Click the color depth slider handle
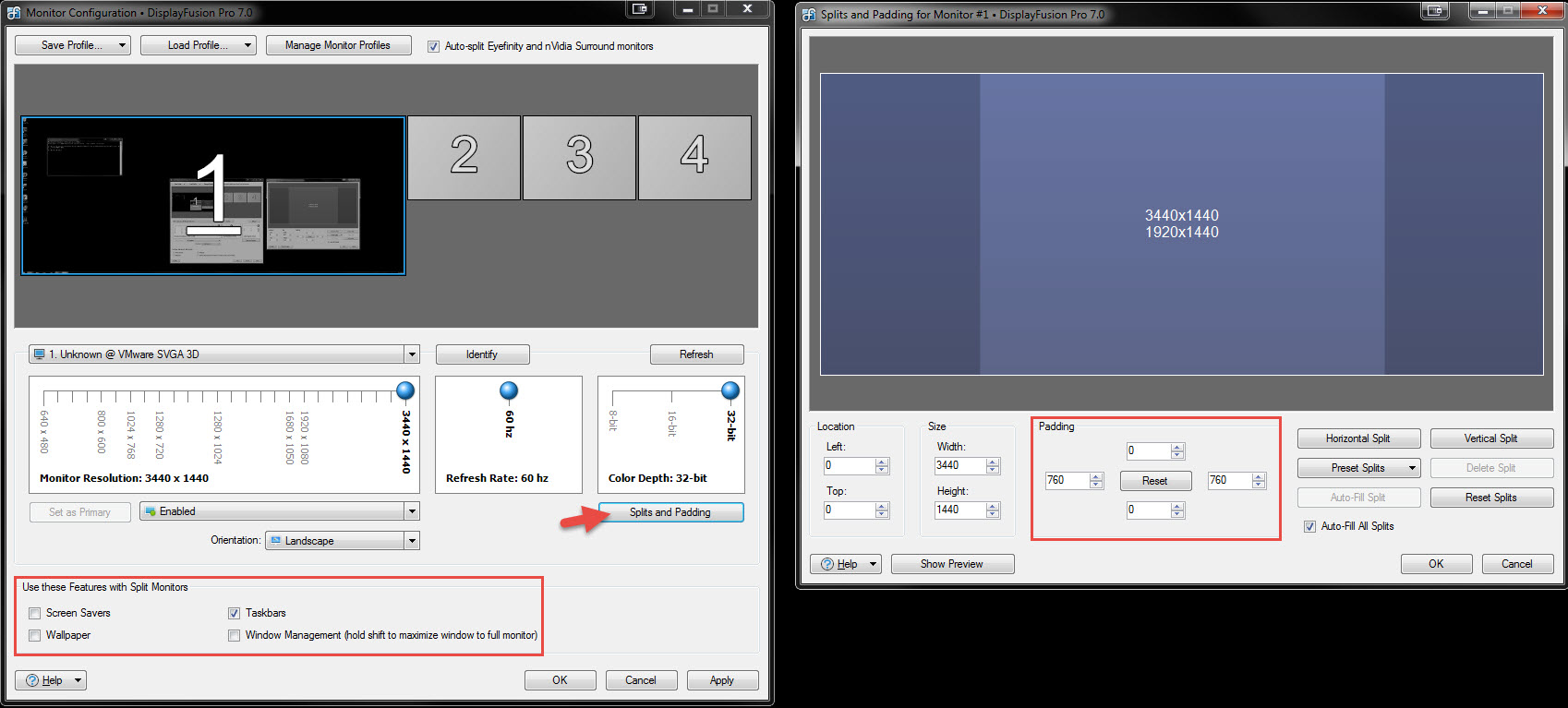Image resolution: width=1568 pixels, height=708 pixels. click(x=730, y=390)
